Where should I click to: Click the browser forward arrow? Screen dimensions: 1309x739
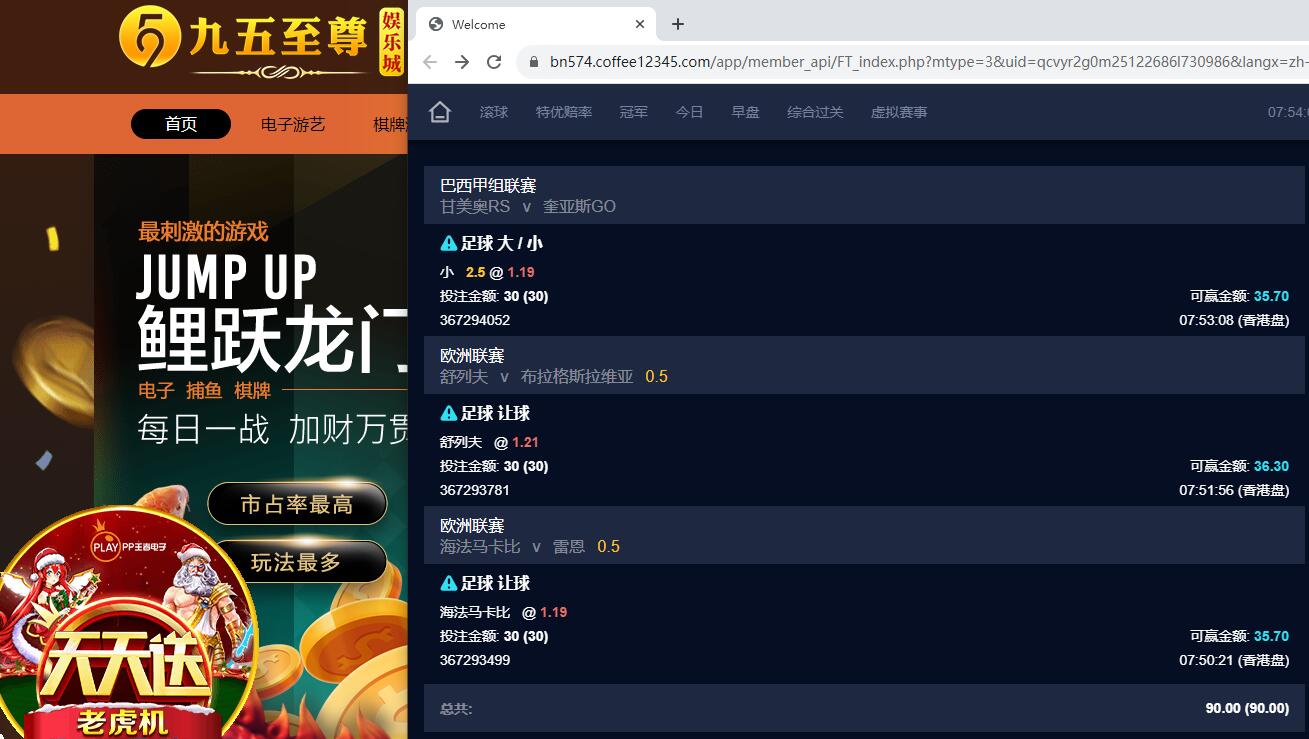462,62
